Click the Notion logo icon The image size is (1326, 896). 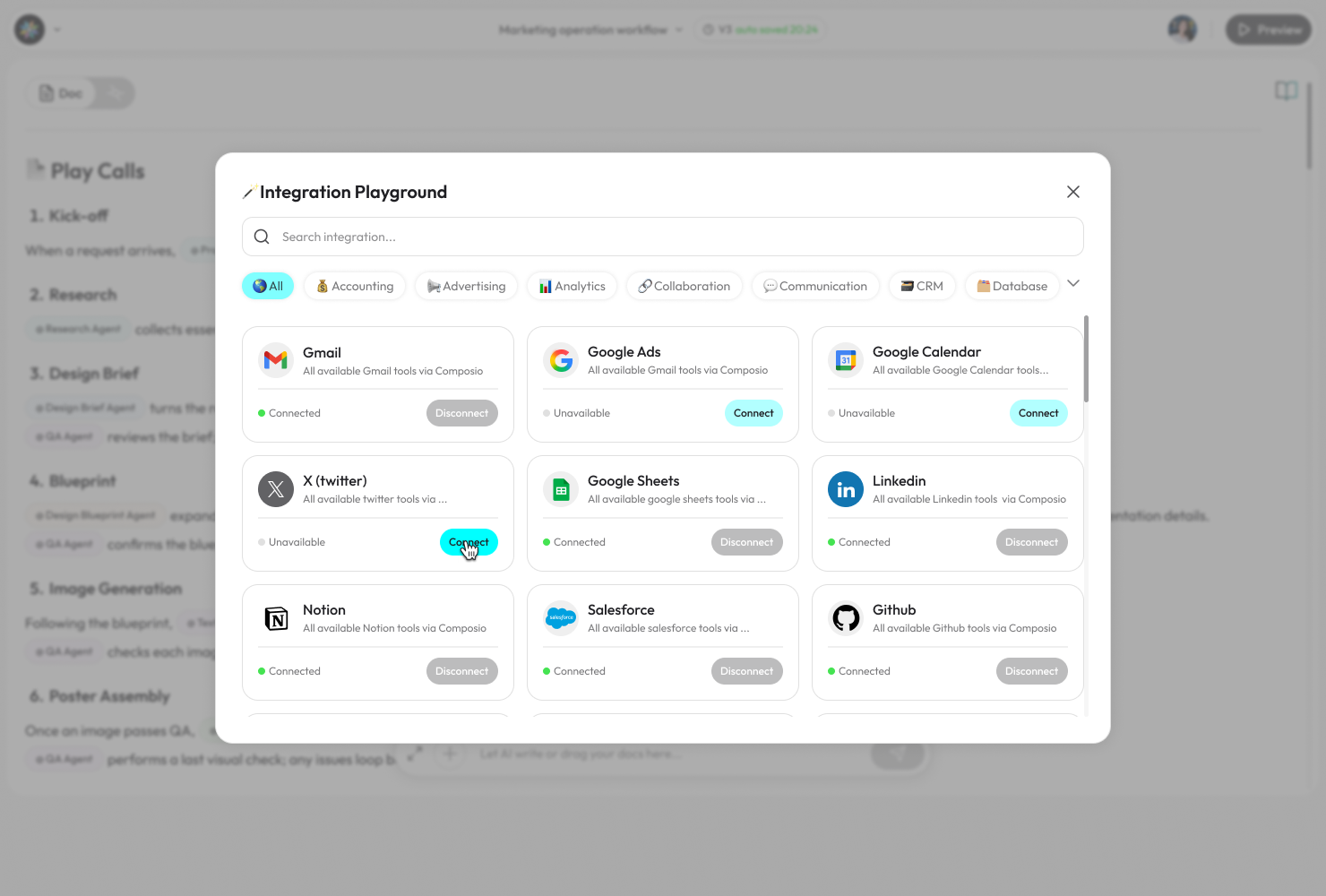point(276,618)
